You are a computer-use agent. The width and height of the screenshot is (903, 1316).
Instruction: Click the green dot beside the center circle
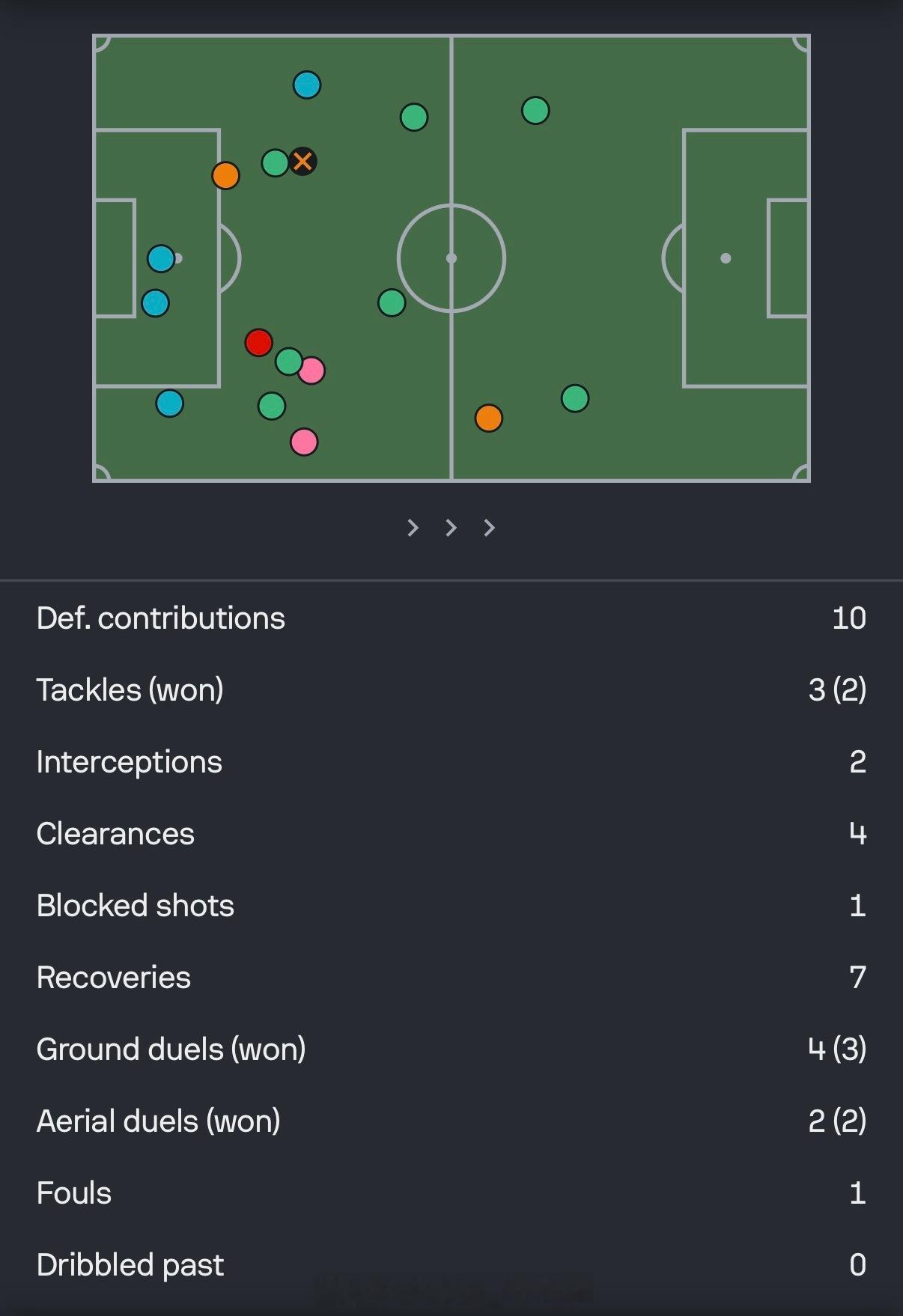tap(392, 302)
